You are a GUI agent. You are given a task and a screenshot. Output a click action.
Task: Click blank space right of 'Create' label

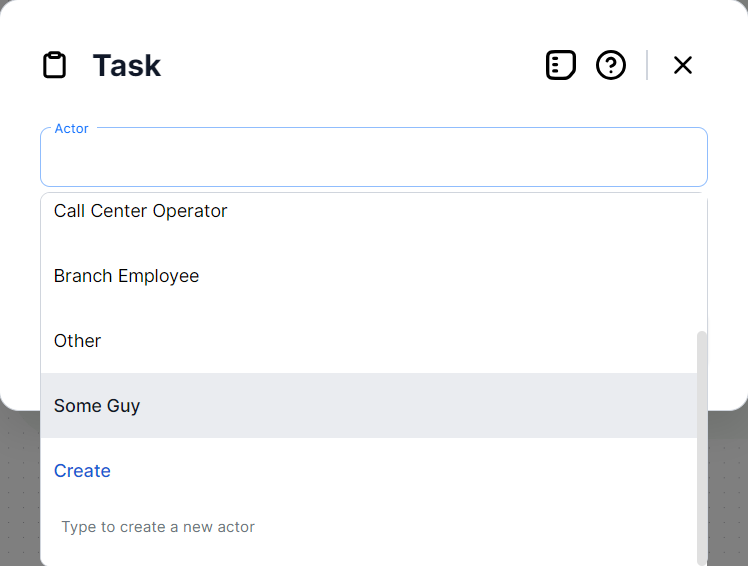[400, 471]
